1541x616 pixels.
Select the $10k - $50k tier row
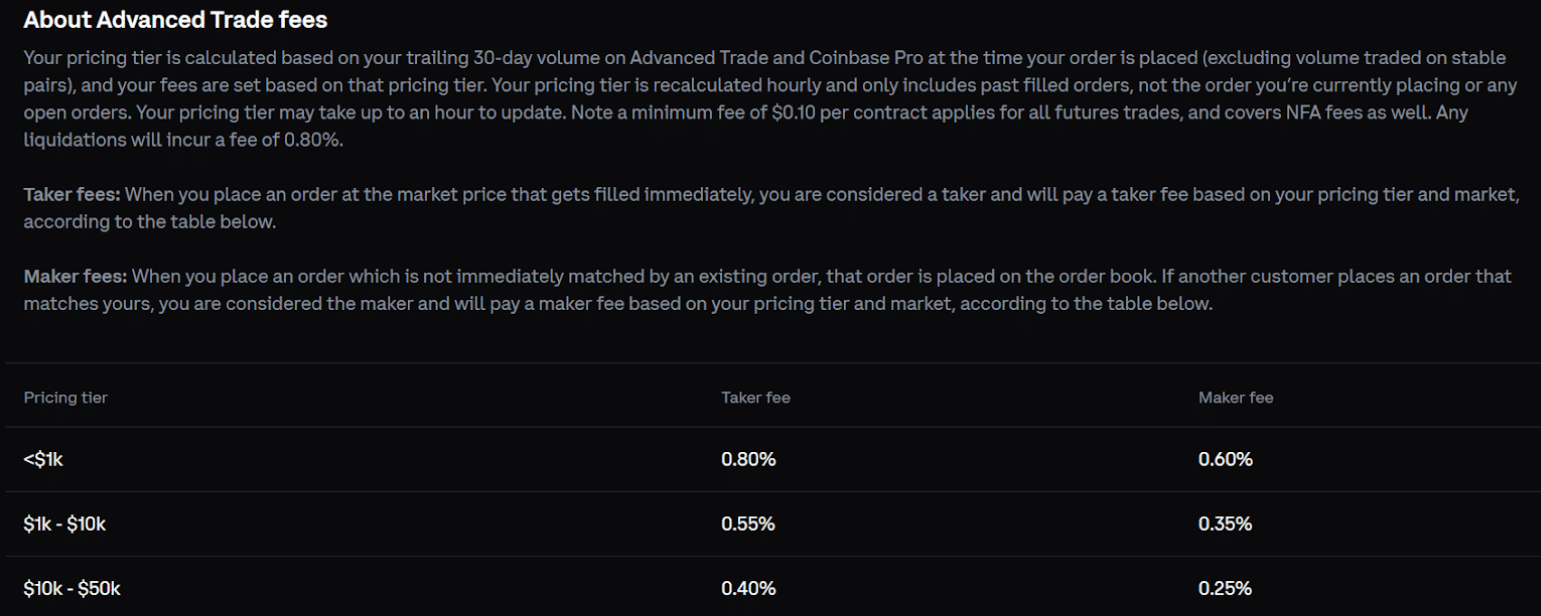click(770, 587)
